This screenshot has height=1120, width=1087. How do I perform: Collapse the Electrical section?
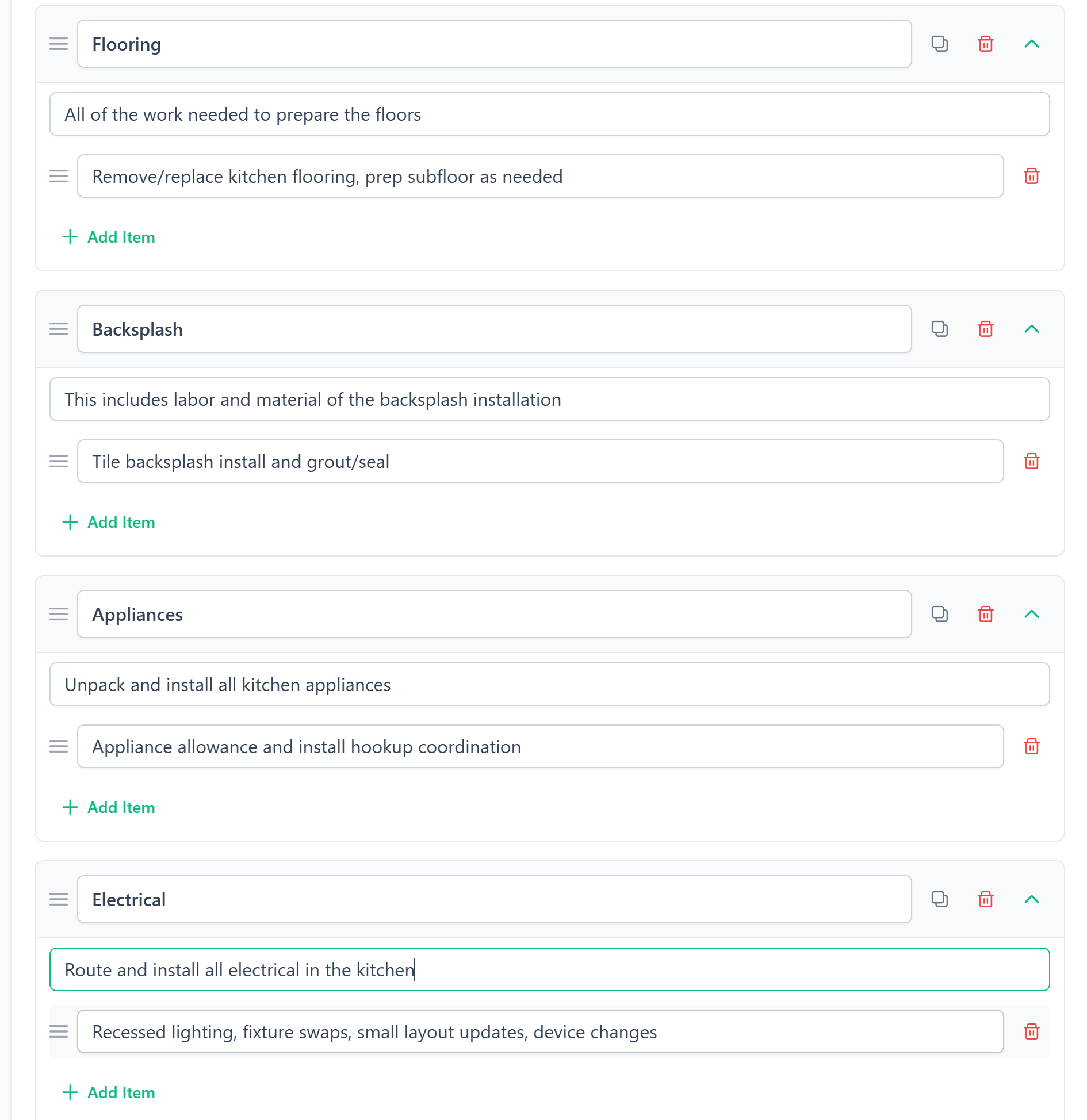point(1032,899)
